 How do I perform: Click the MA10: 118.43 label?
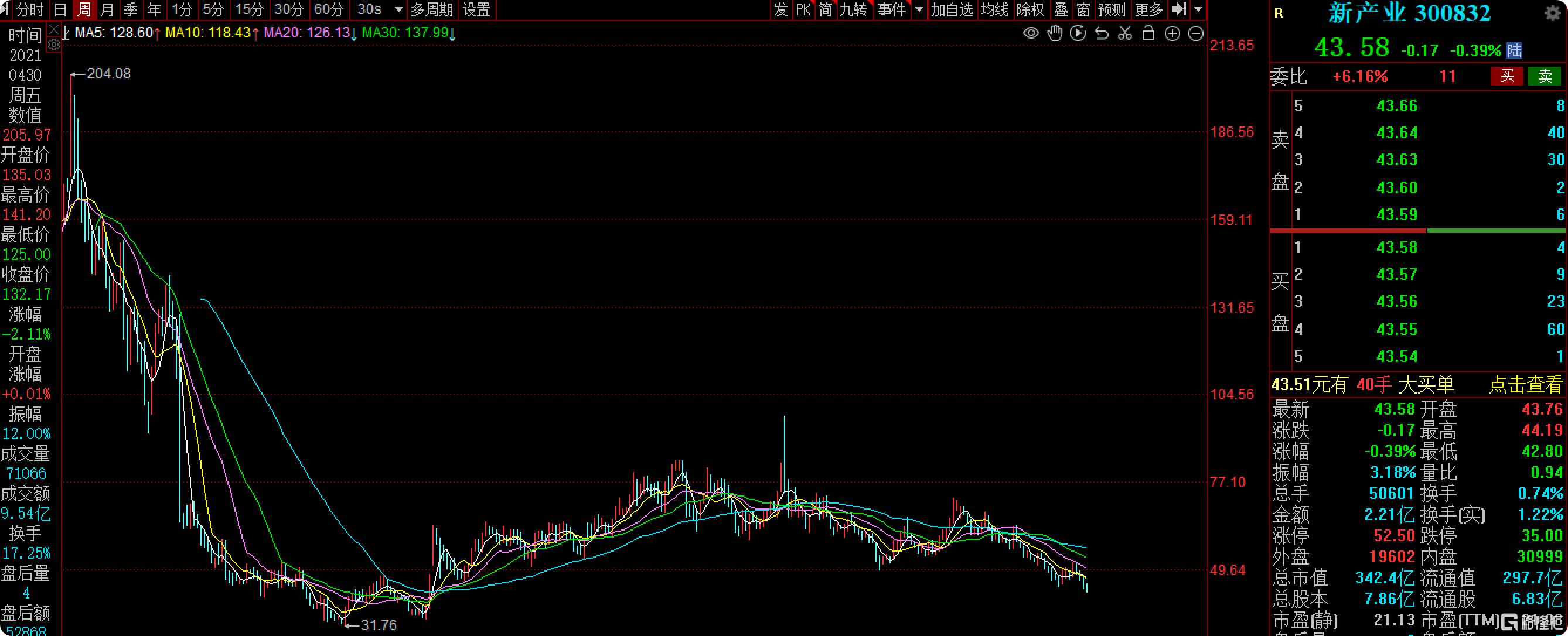click(x=208, y=33)
